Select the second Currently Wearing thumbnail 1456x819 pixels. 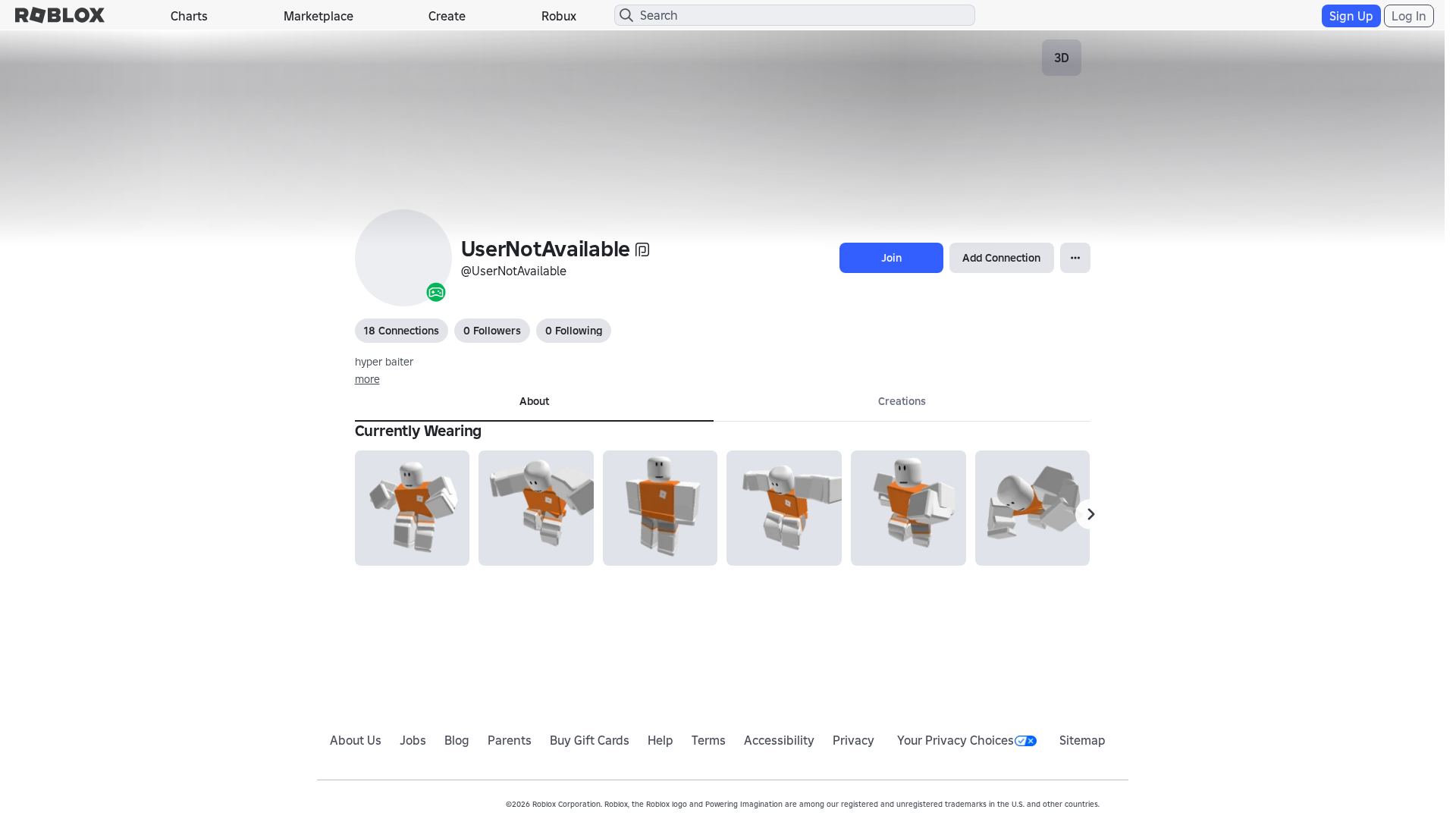[x=536, y=508]
